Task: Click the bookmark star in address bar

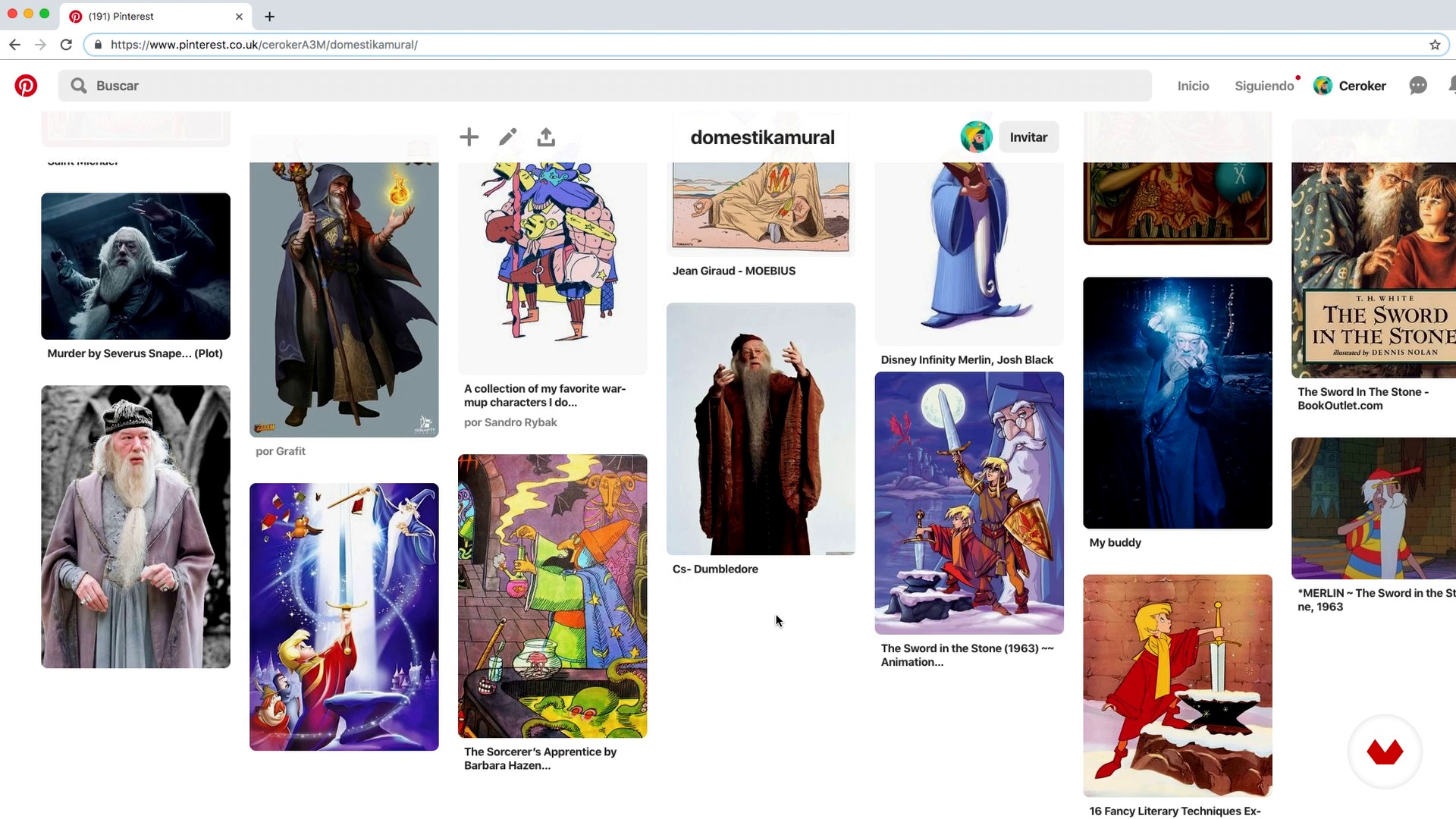Action: [1435, 45]
